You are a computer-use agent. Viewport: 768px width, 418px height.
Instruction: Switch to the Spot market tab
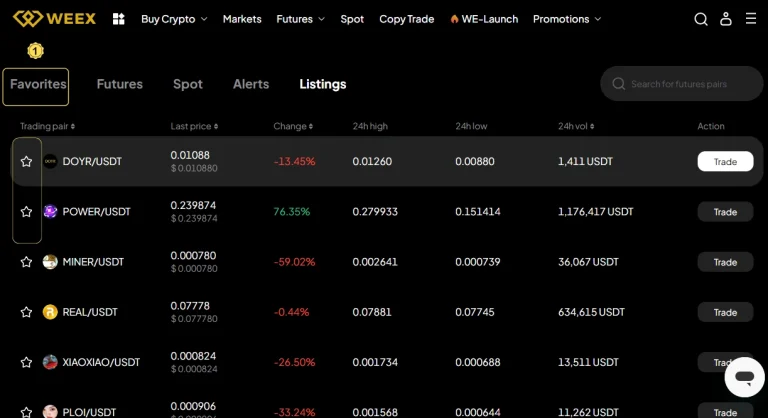tap(188, 84)
